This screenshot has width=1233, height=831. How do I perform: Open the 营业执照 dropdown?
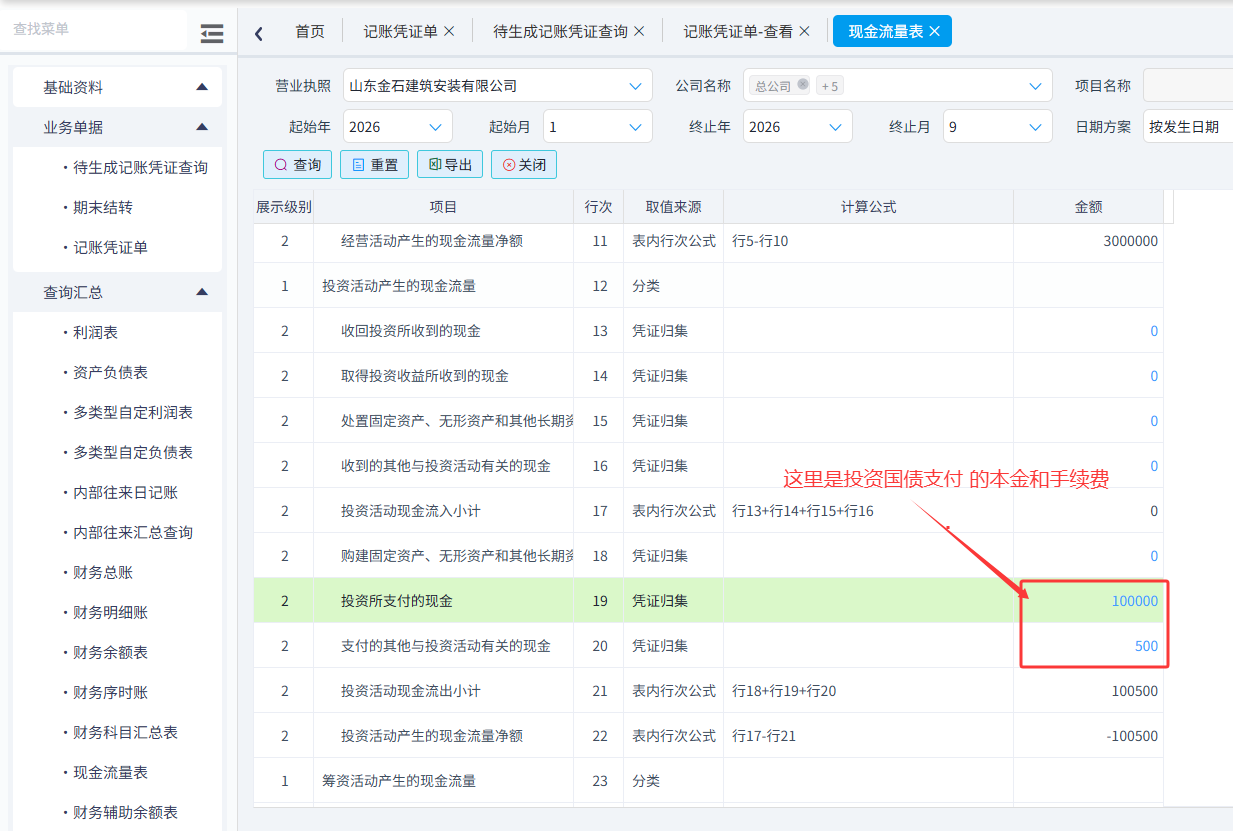point(497,86)
